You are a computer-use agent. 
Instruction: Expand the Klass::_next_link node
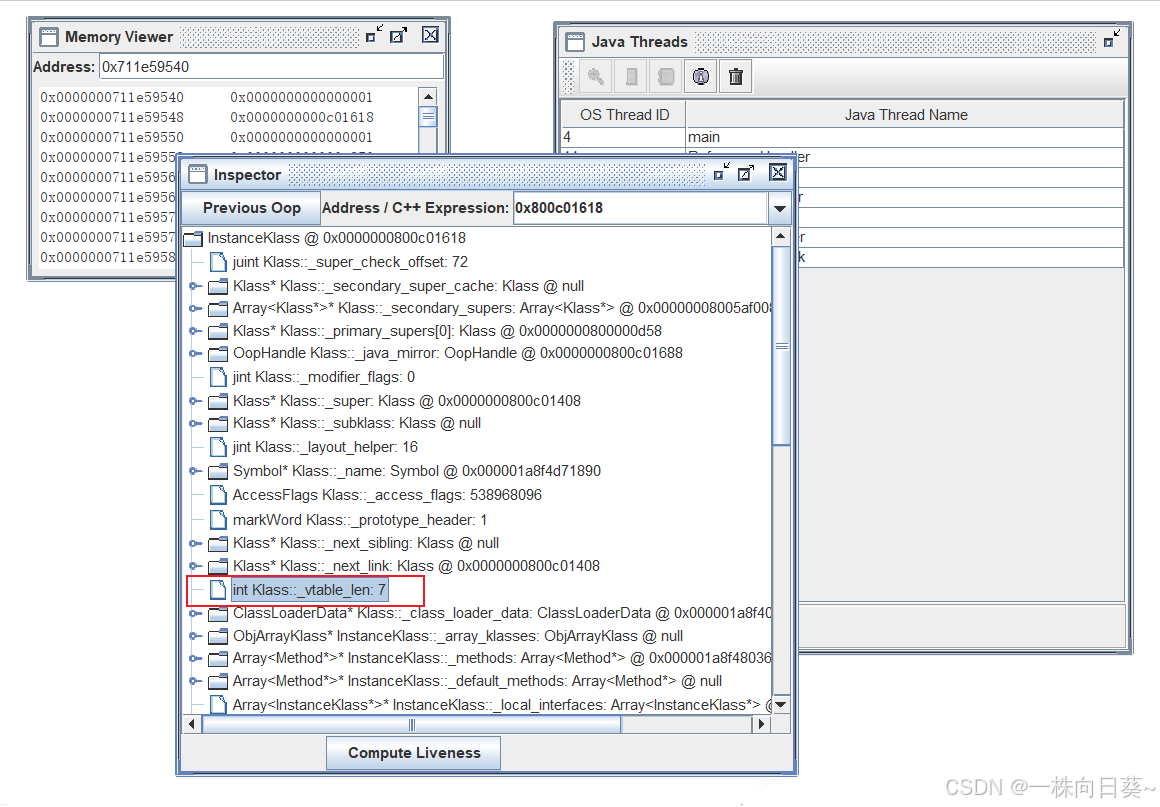click(195, 566)
